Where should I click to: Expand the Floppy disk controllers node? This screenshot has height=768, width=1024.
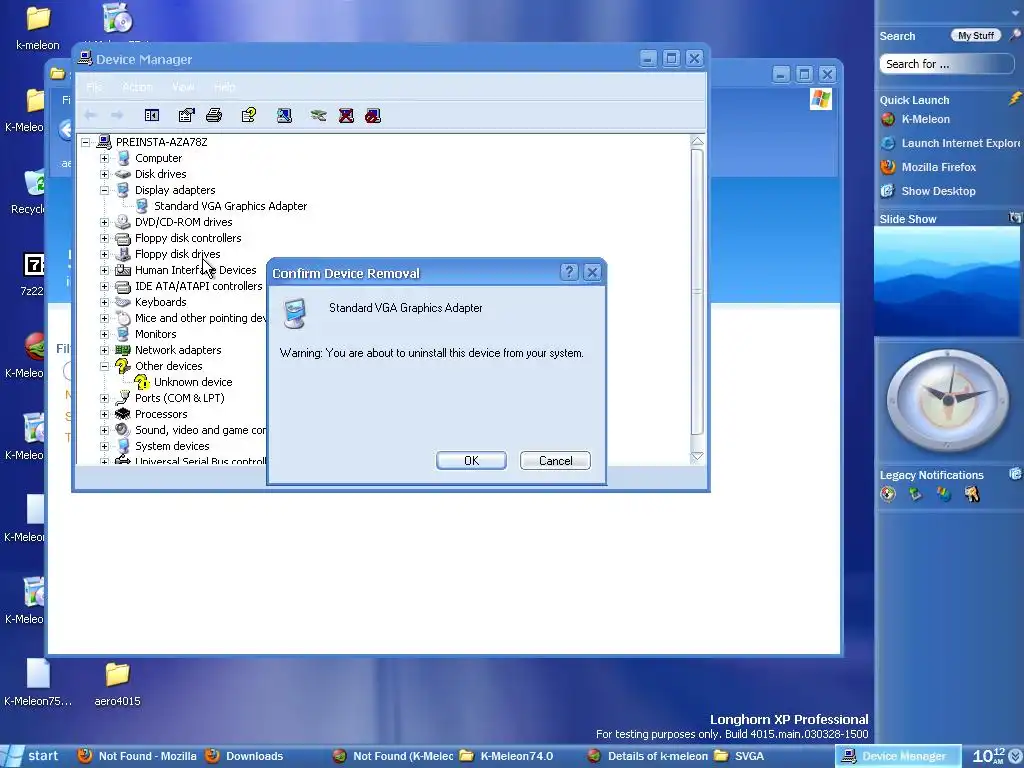tap(104, 238)
